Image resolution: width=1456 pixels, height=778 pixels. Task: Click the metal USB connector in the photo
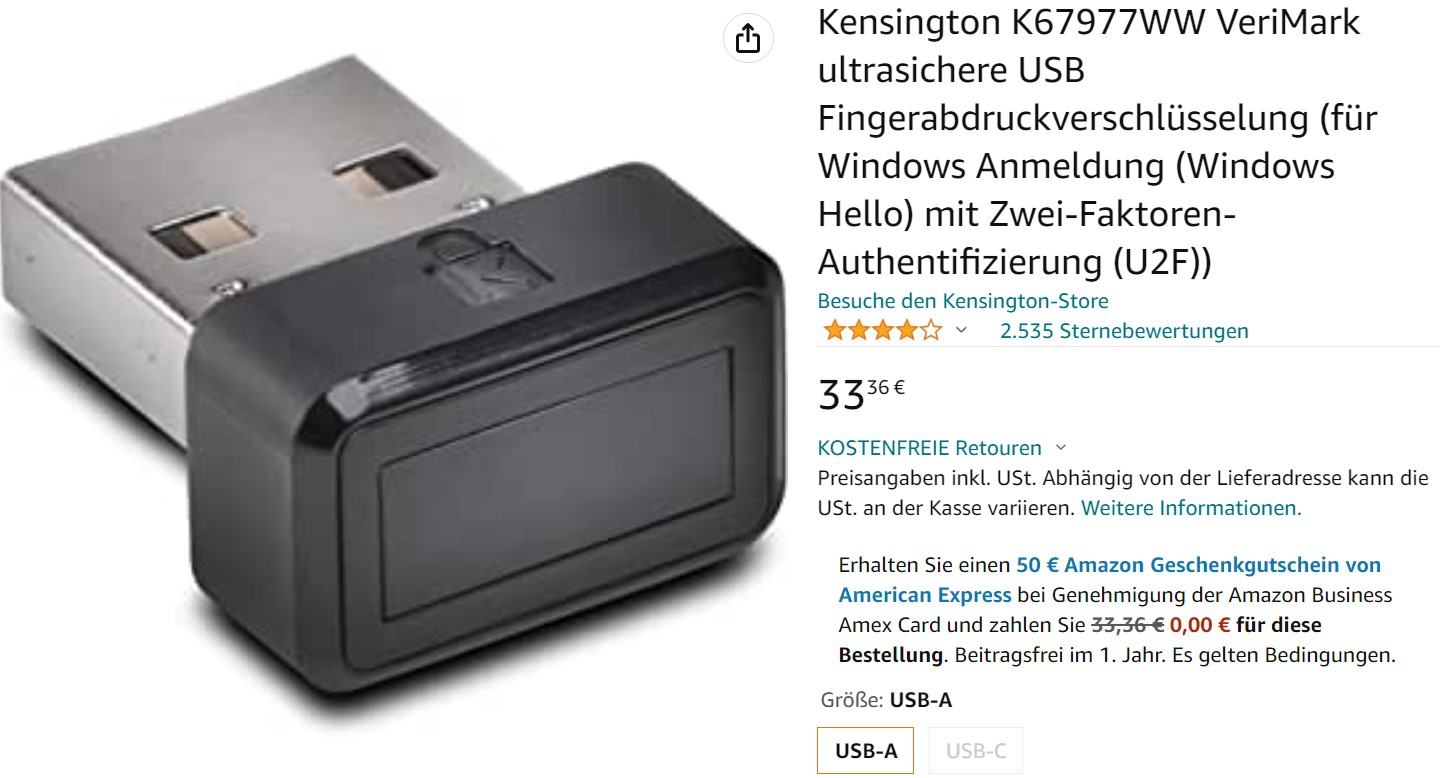(x=270, y=198)
